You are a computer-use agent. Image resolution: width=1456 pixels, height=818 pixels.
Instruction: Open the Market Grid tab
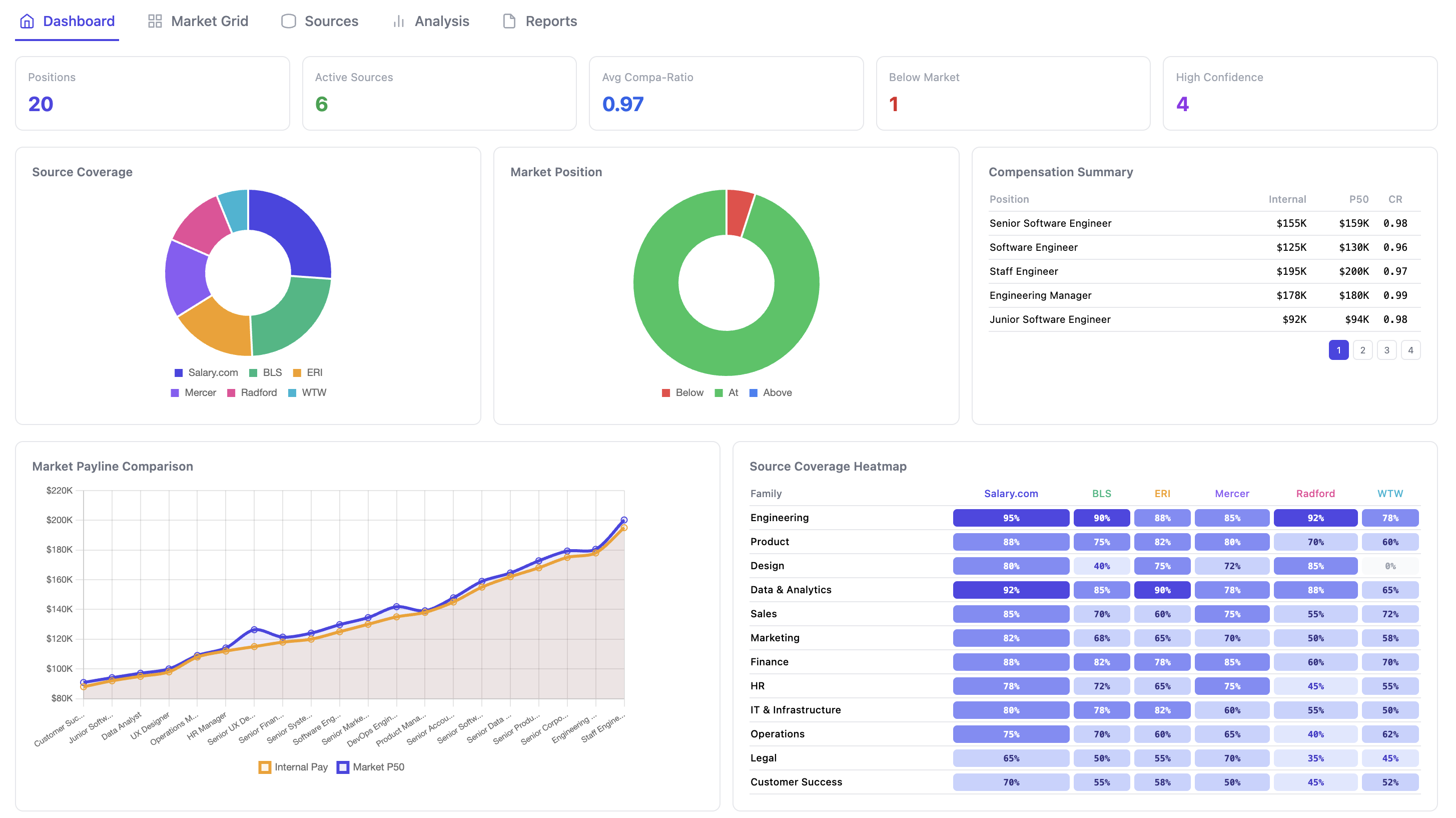198,21
